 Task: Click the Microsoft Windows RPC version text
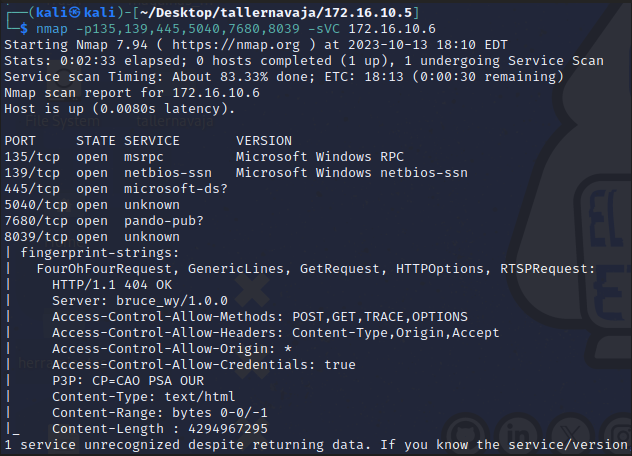(308, 156)
